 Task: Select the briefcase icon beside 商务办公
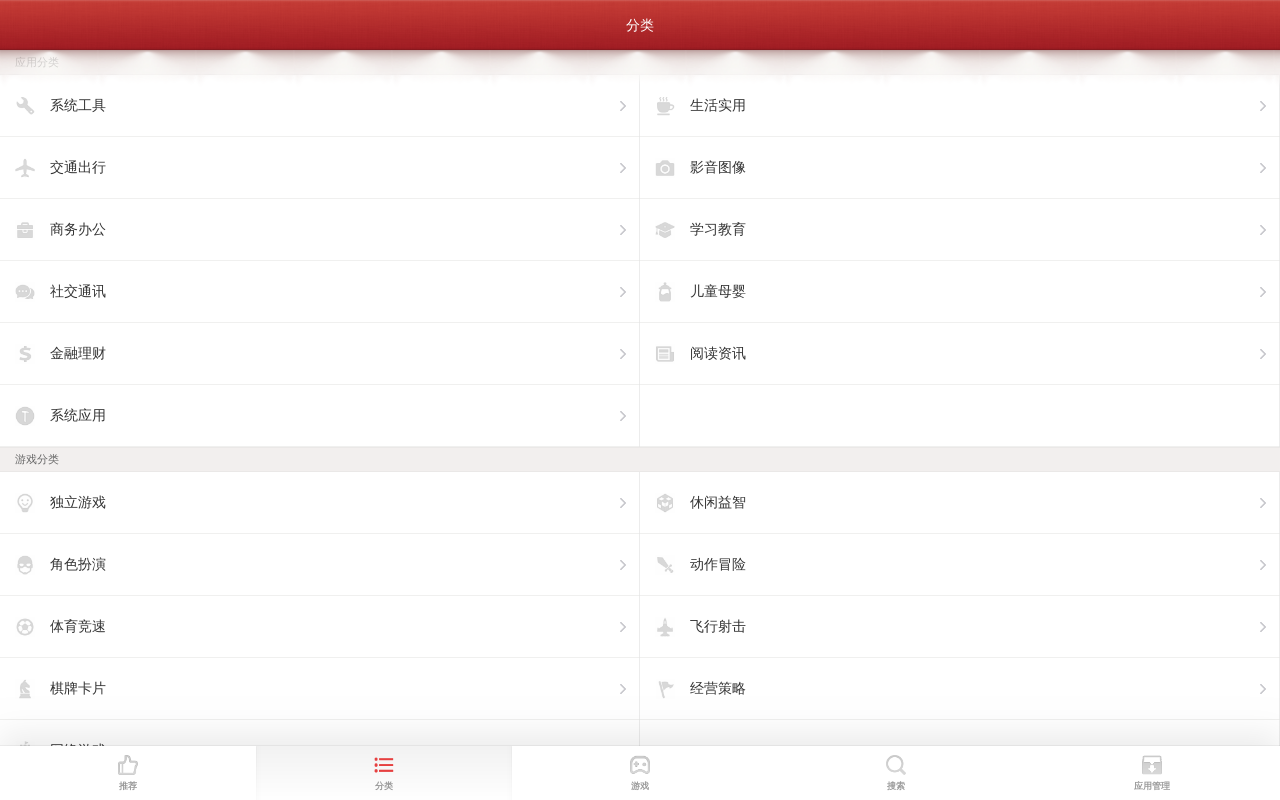[x=25, y=230]
